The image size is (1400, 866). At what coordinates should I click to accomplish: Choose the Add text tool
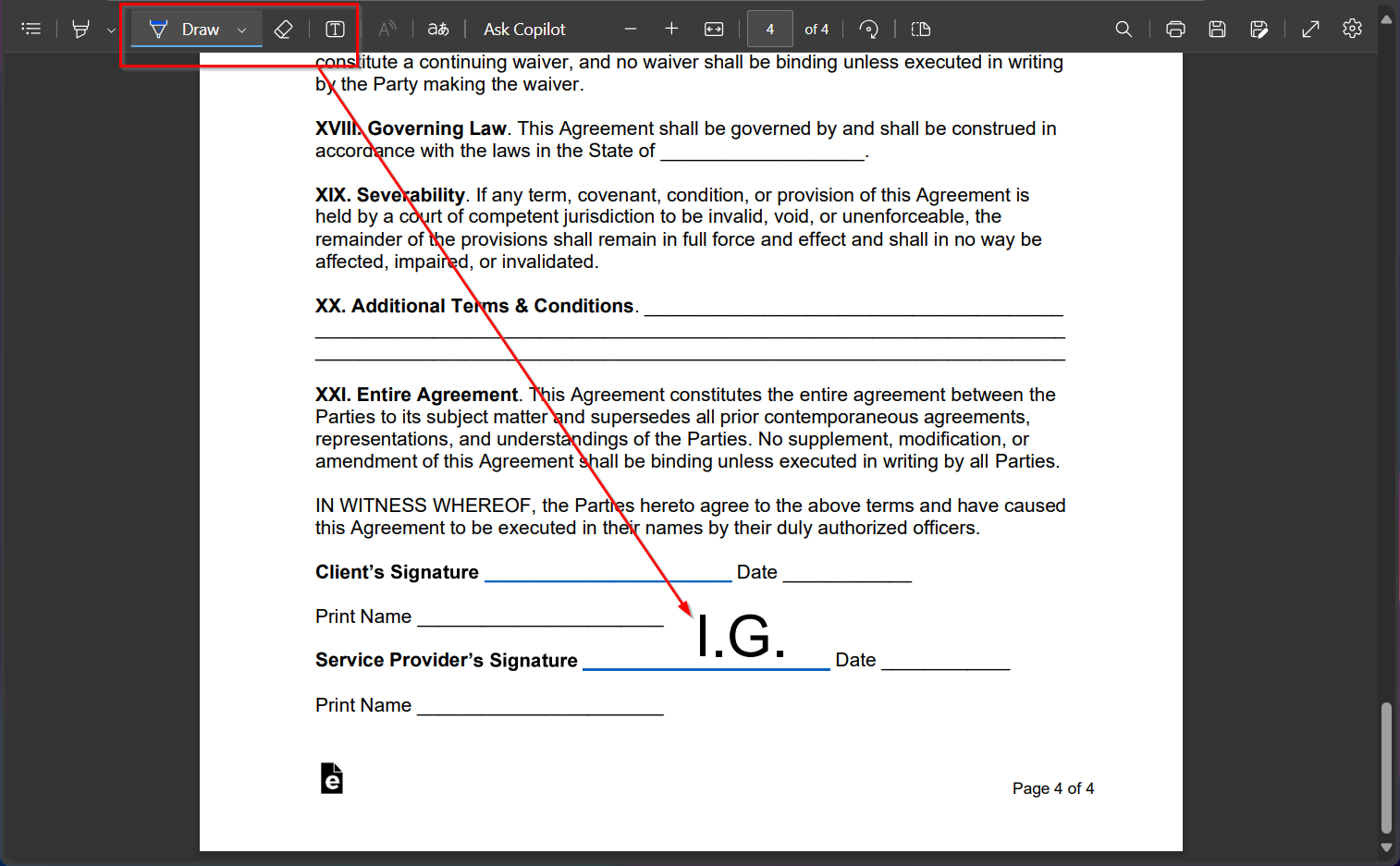click(x=334, y=29)
